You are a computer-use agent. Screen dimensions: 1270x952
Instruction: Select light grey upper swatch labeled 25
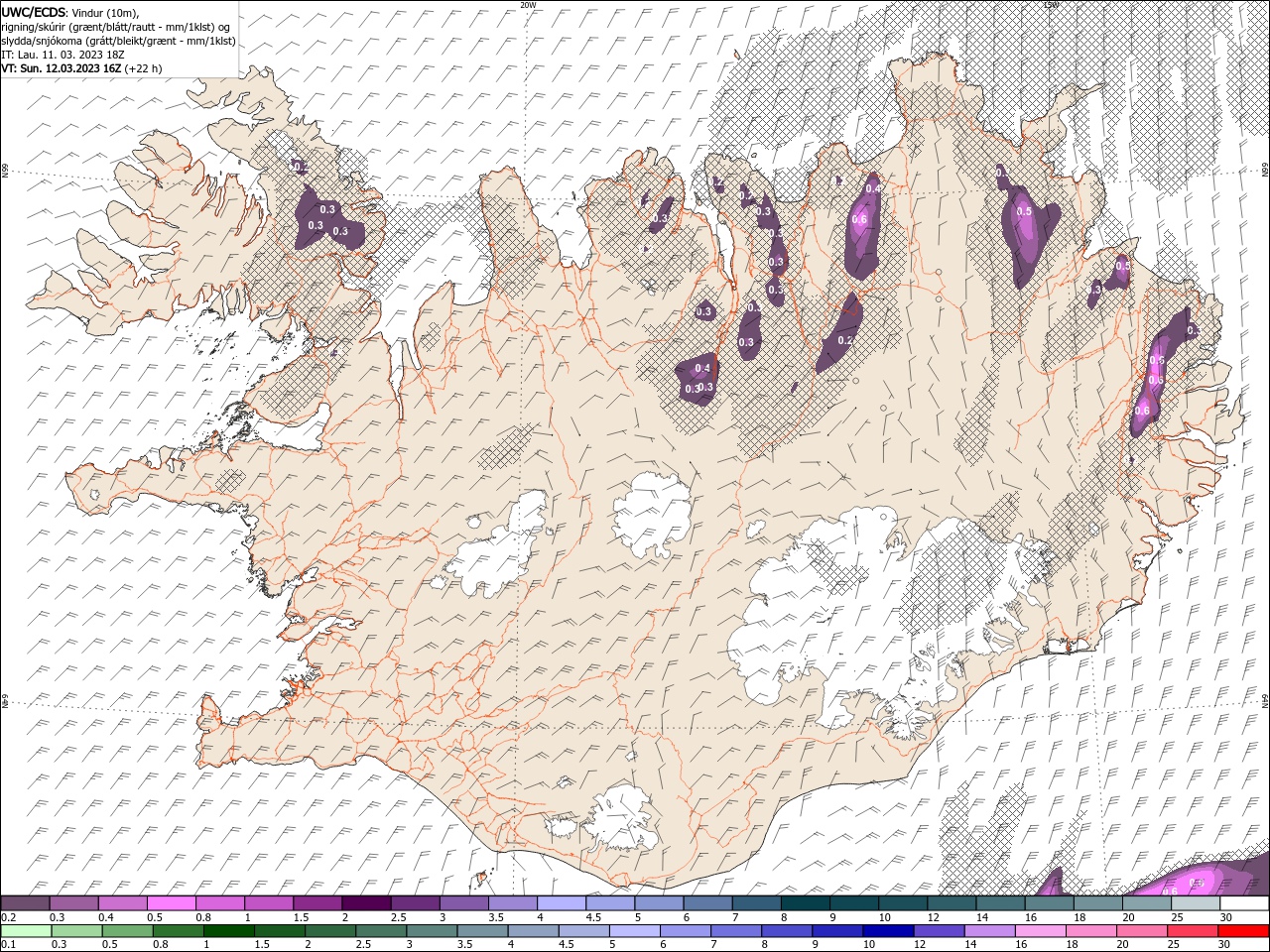point(1195,903)
